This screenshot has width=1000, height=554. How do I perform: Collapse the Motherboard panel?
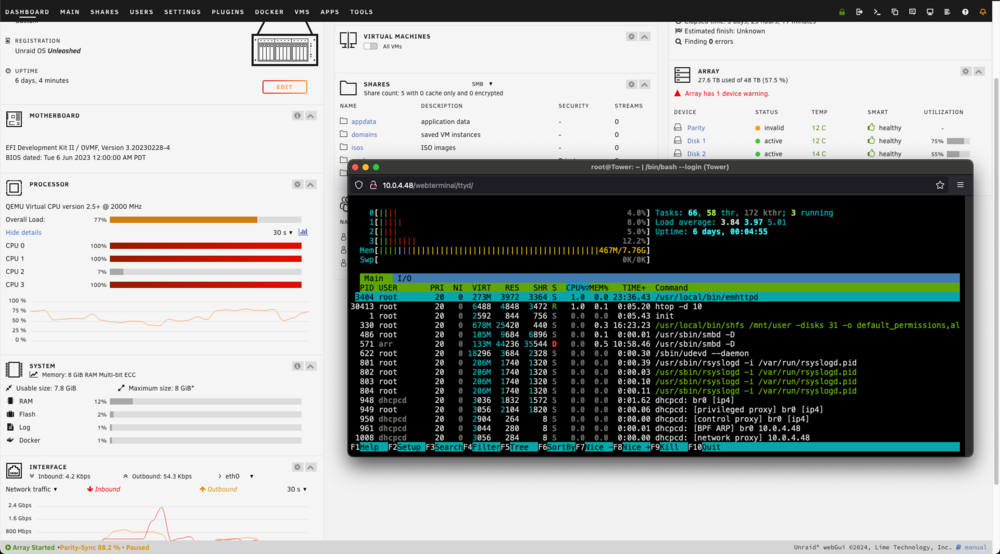click(x=311, y=116)
